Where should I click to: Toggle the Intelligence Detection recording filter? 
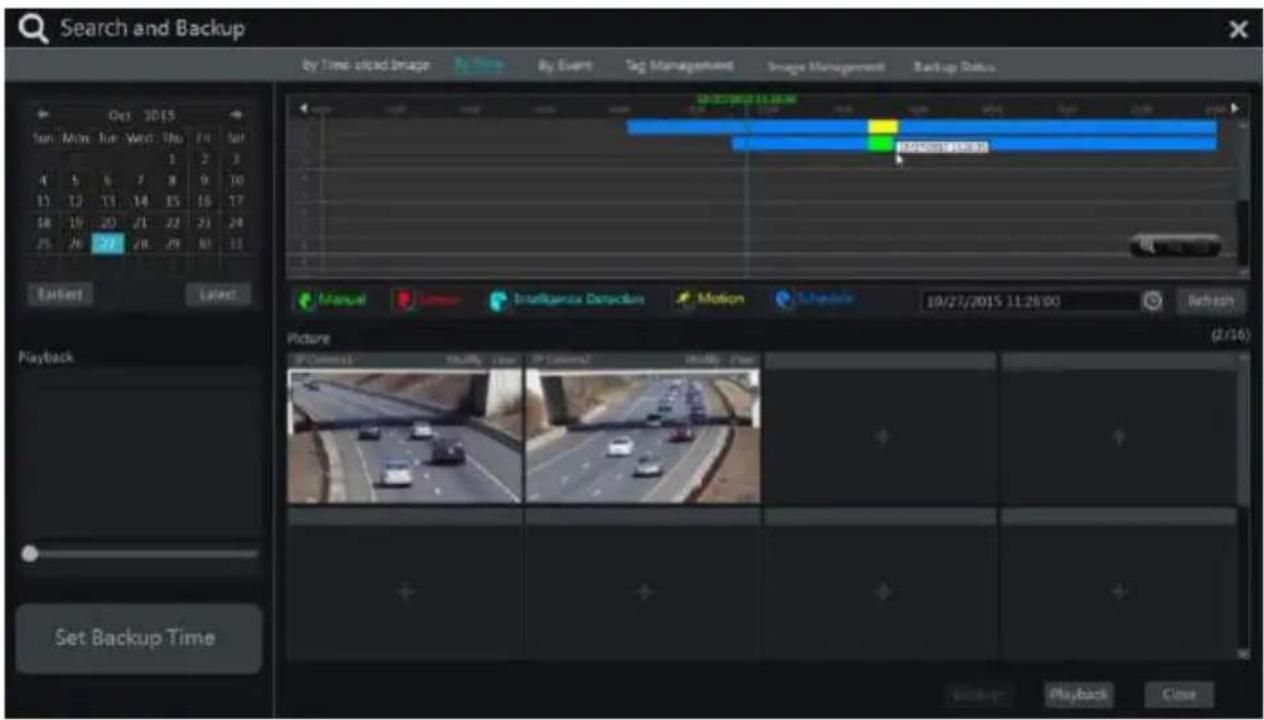click(566, 300)
